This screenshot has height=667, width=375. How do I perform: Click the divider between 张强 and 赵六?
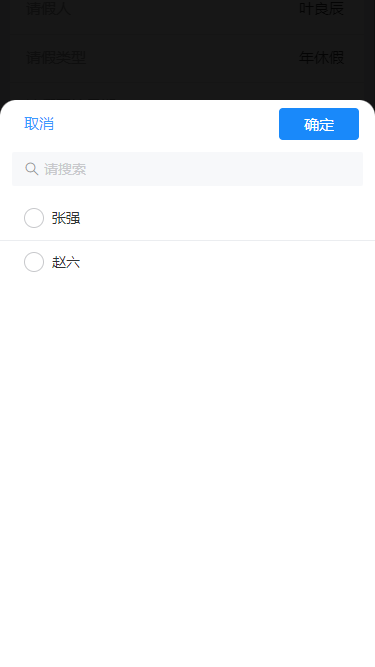tap(188, 240)
